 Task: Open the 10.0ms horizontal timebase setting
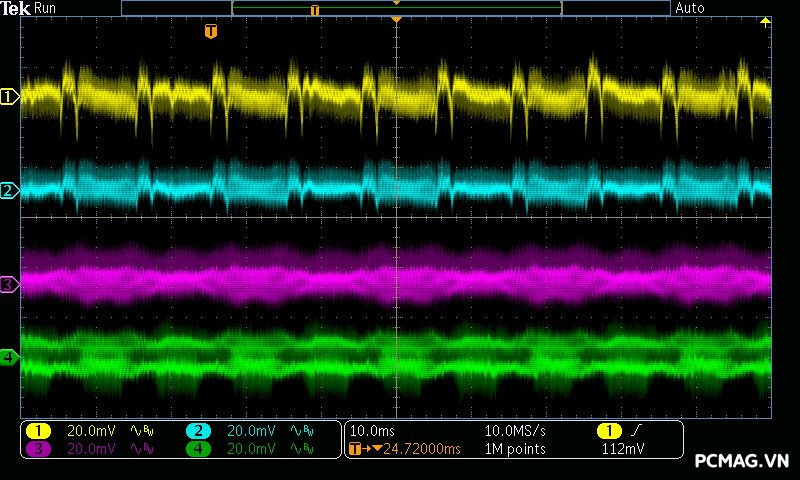[x=370, y=431]
